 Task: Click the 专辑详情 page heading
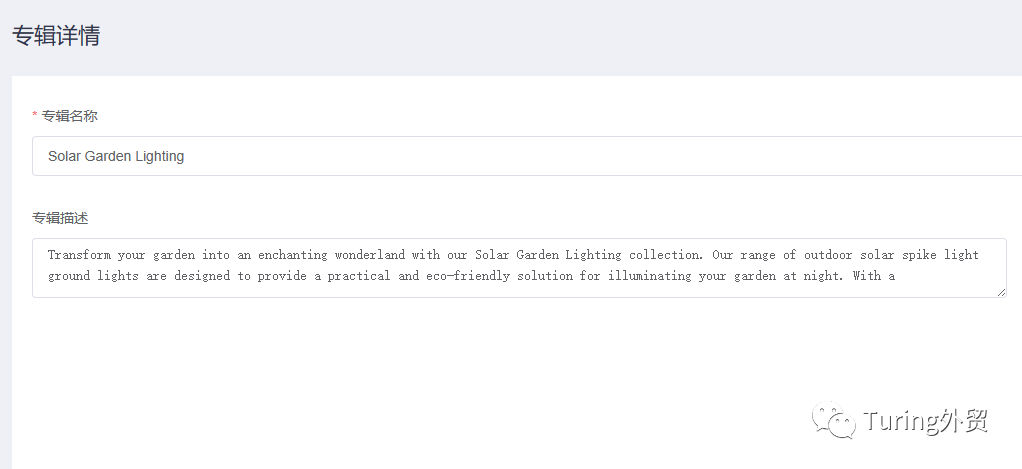[x=56, y=36]
